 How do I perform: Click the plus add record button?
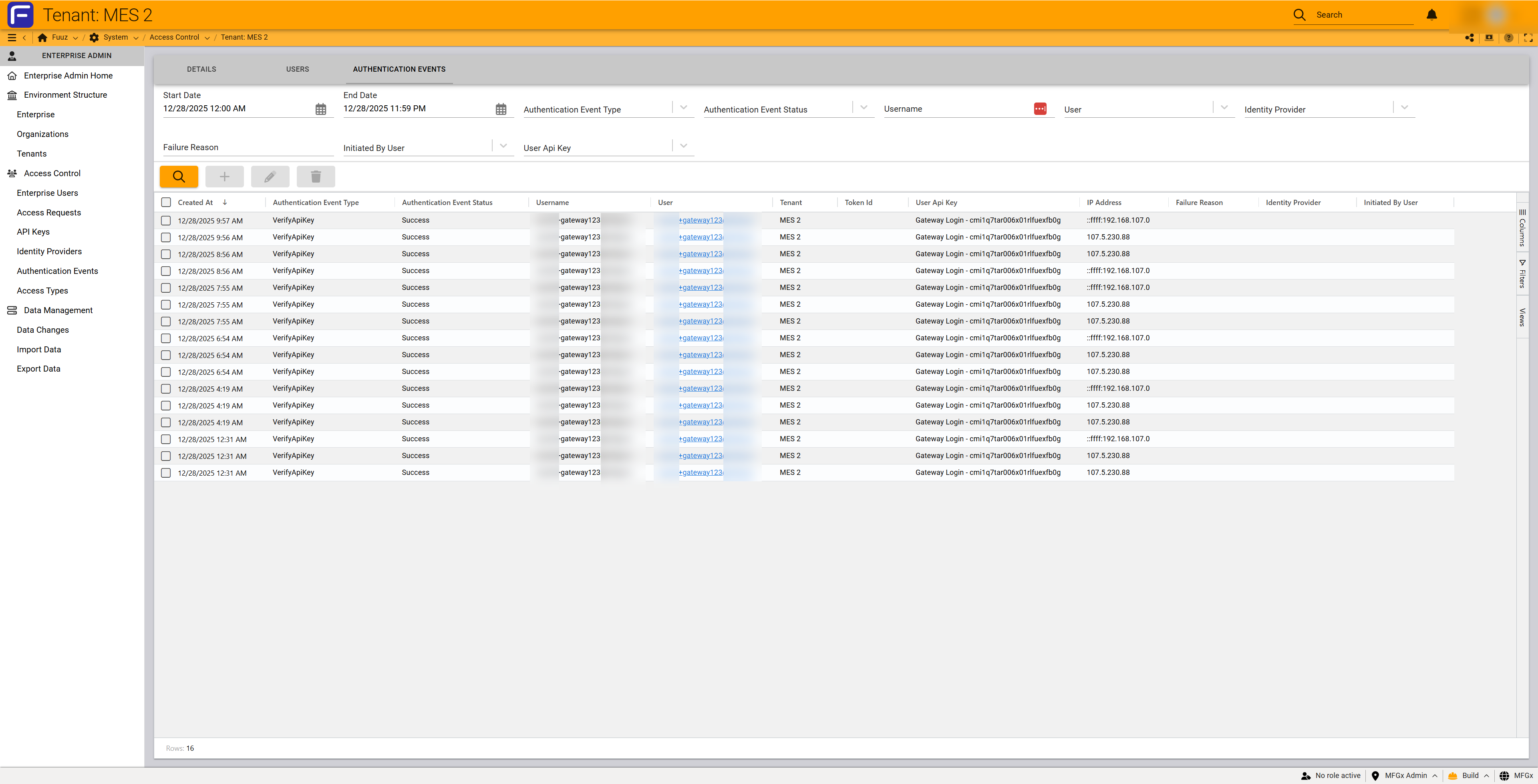224,177
